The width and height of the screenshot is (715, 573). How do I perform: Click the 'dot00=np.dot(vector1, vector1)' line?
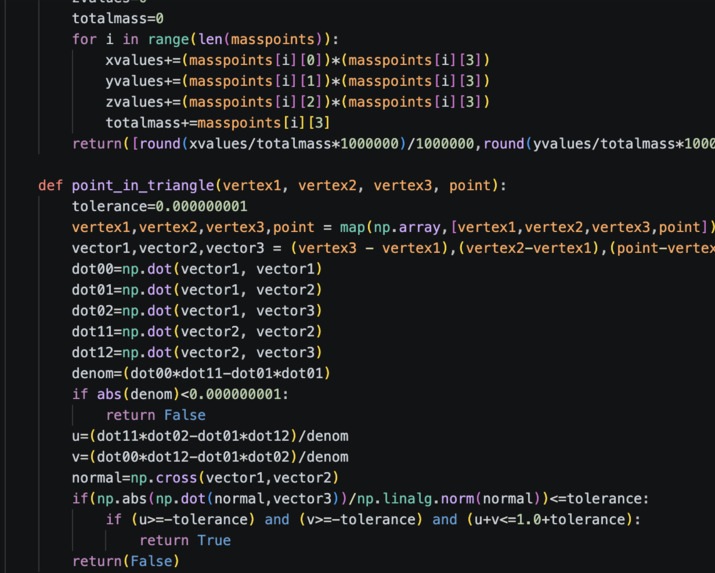[197, 269]
